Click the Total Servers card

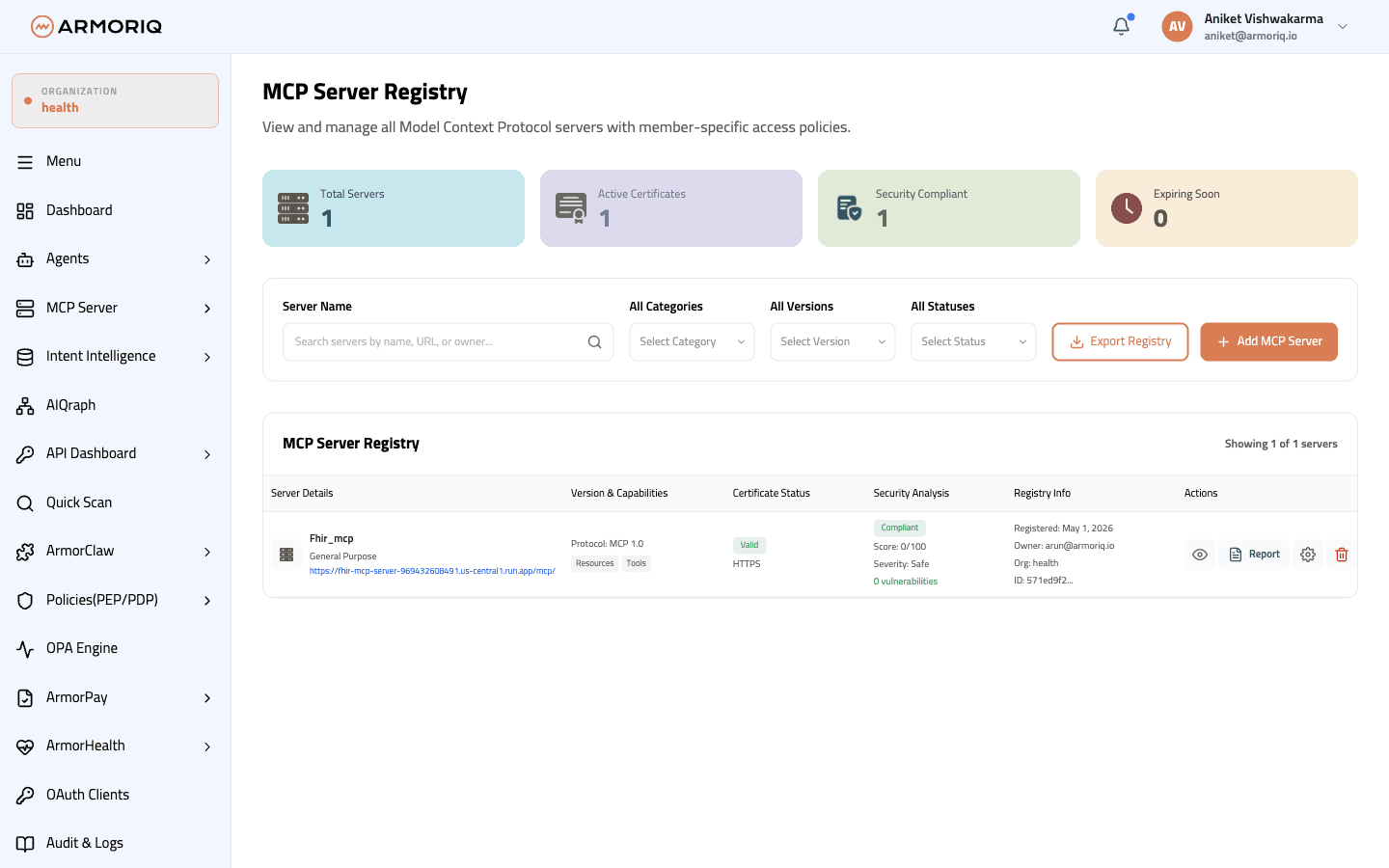click(394, 208)
